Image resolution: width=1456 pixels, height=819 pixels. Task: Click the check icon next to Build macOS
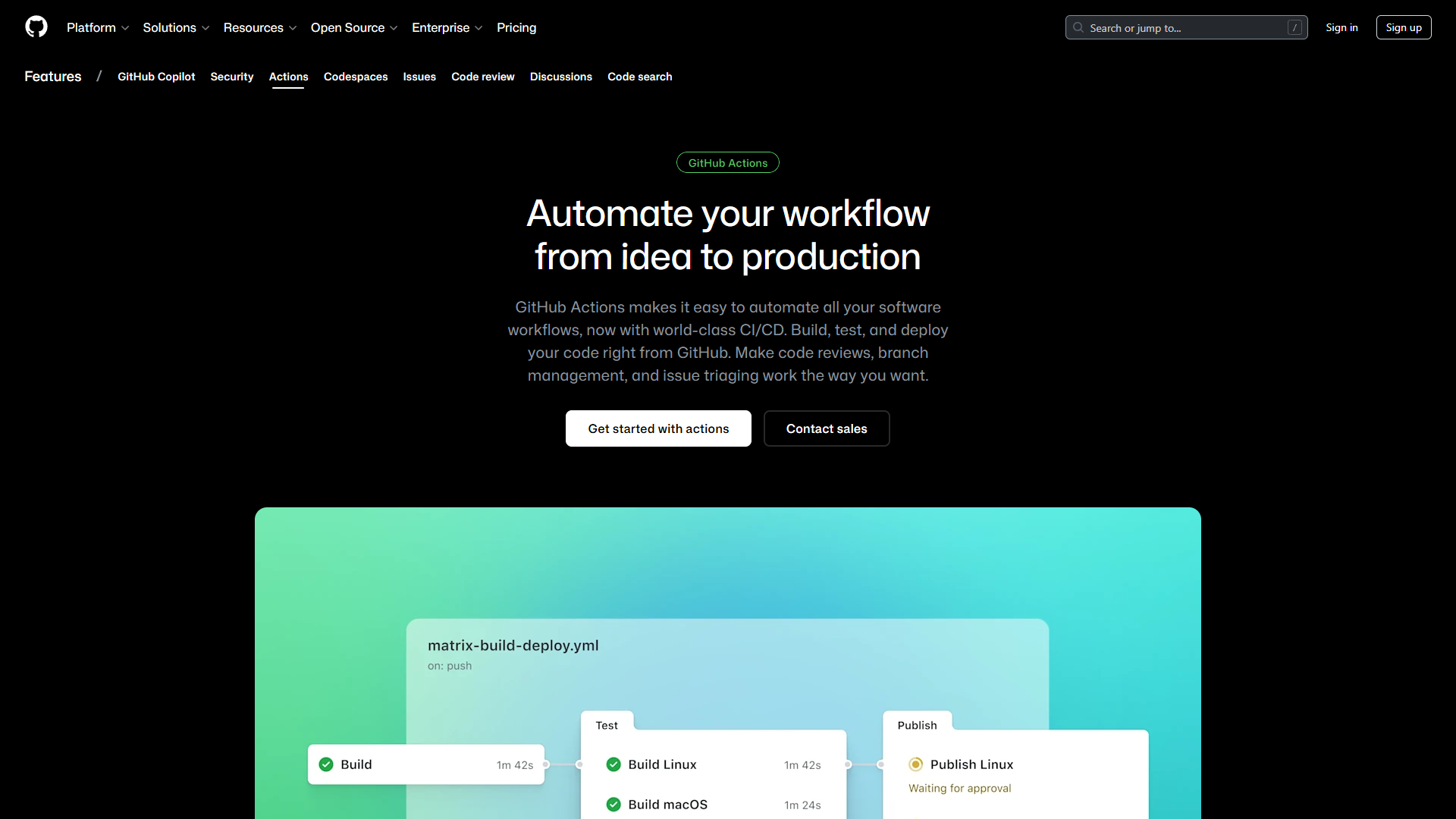coord(613,805)
